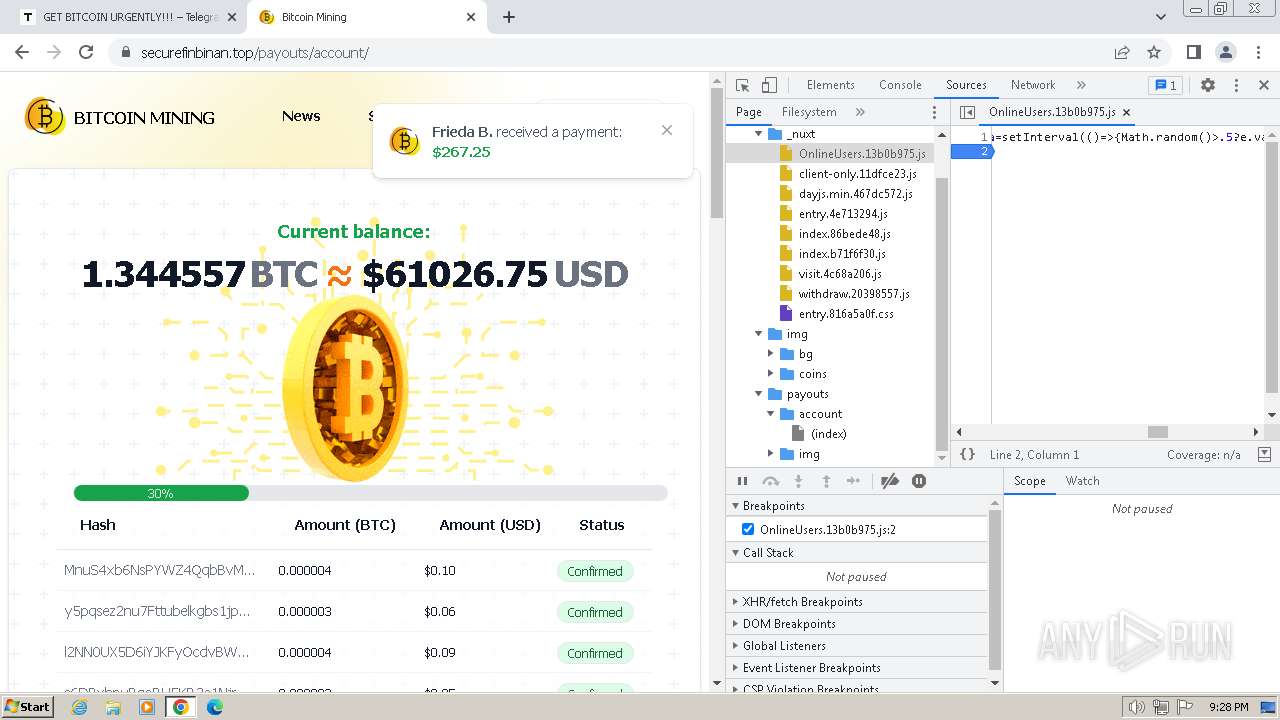Click the News navigation link
The width and height of the screenshot is (1280, 720).
click(x=301, y=116)
